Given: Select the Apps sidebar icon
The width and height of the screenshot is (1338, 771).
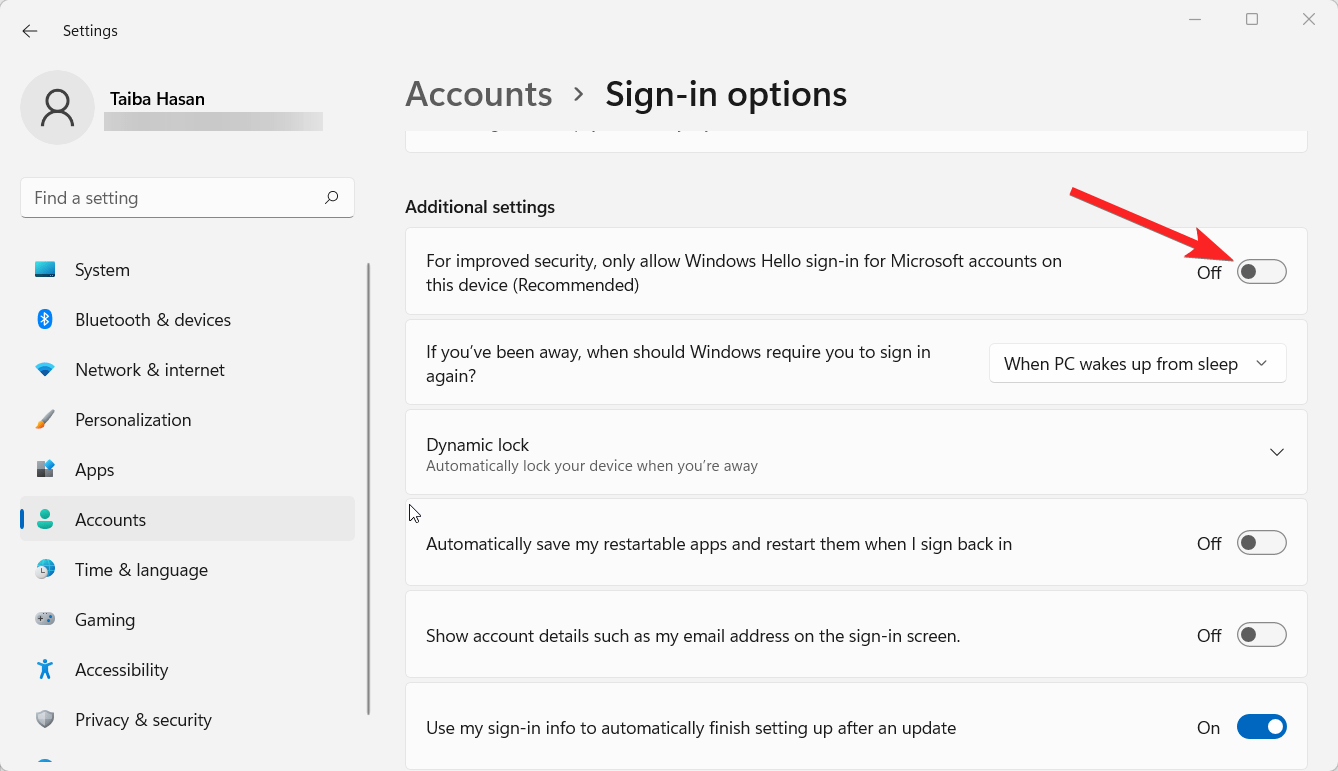Looking at the screenshot, I should click(x=45, y=469).
